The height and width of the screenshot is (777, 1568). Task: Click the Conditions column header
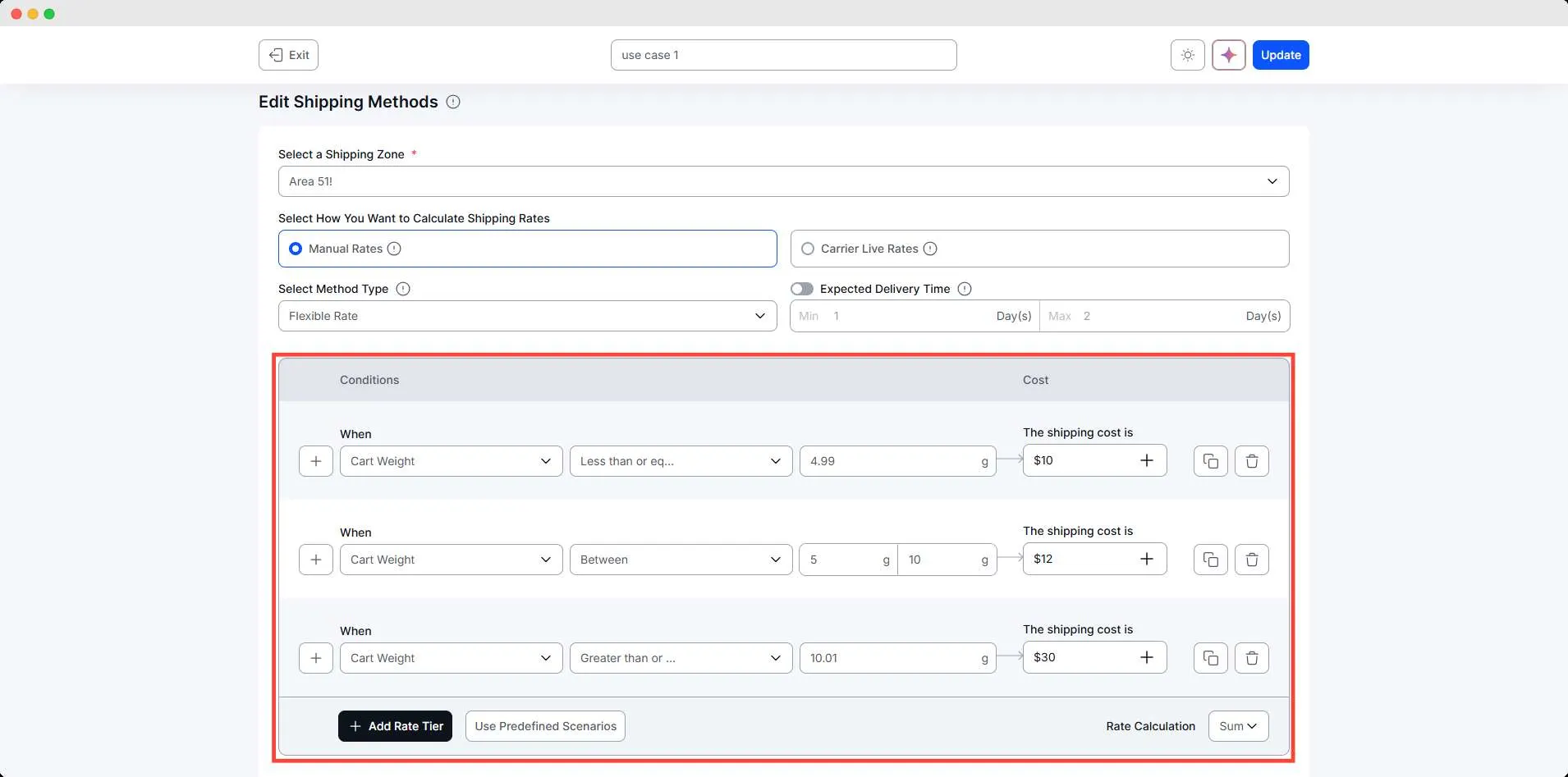[x=369, y=379]
